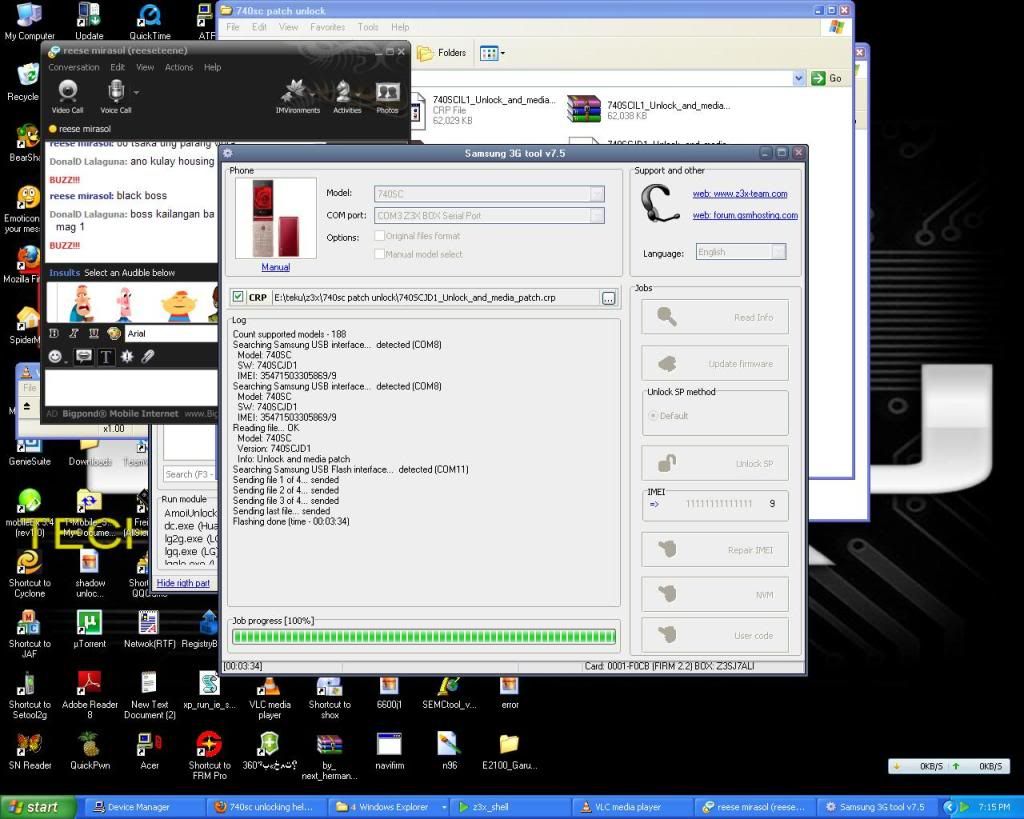Open the COM port dropdown list

click(597, 215)
